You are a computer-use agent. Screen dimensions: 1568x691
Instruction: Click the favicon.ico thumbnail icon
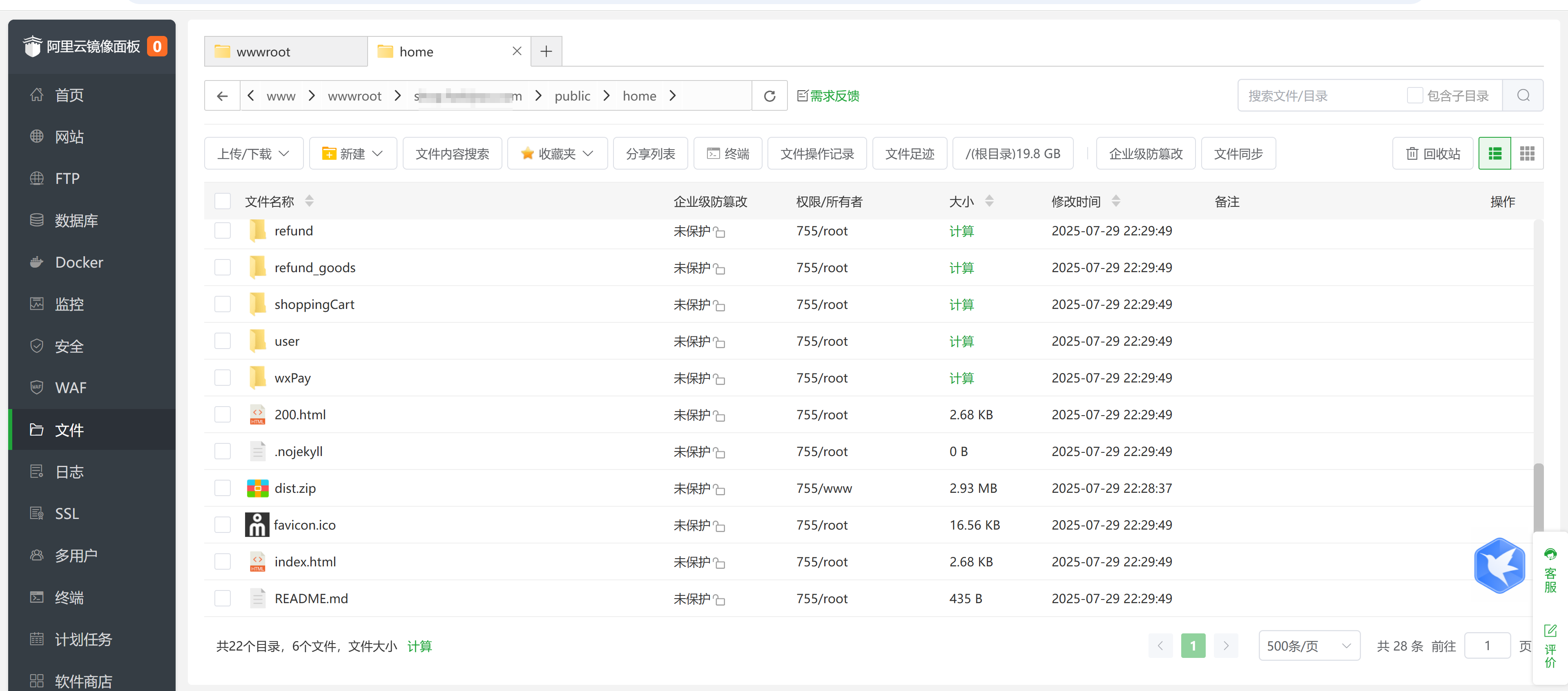(257, 525)
